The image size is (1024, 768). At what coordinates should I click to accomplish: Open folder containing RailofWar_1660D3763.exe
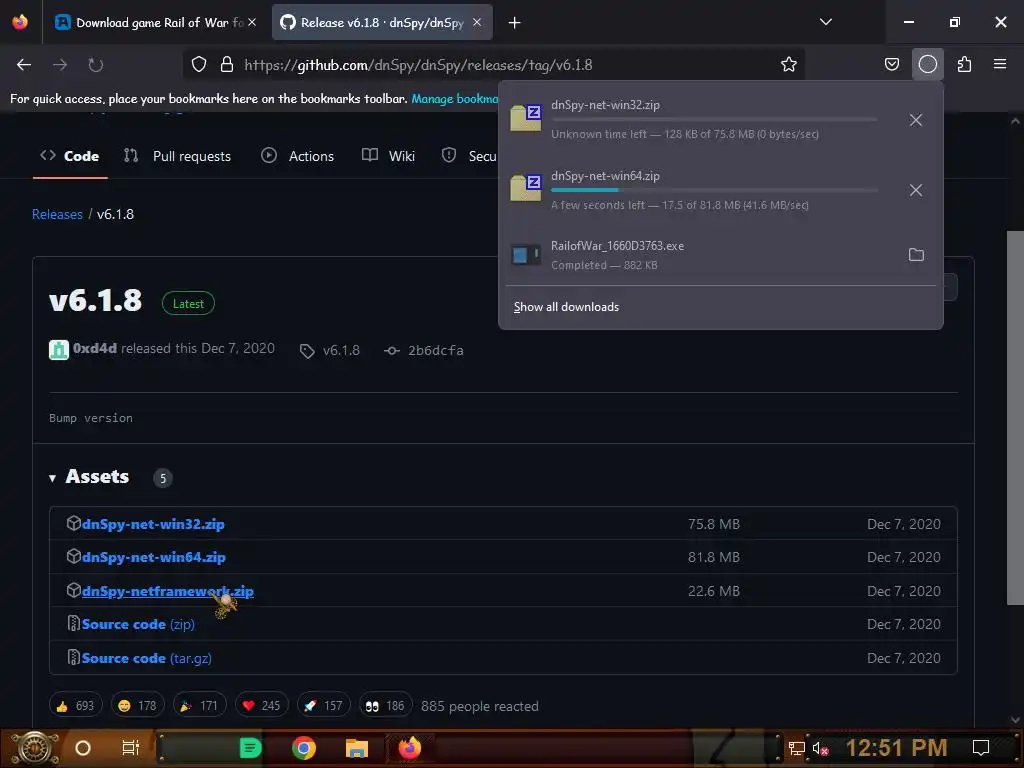[916, 255]
